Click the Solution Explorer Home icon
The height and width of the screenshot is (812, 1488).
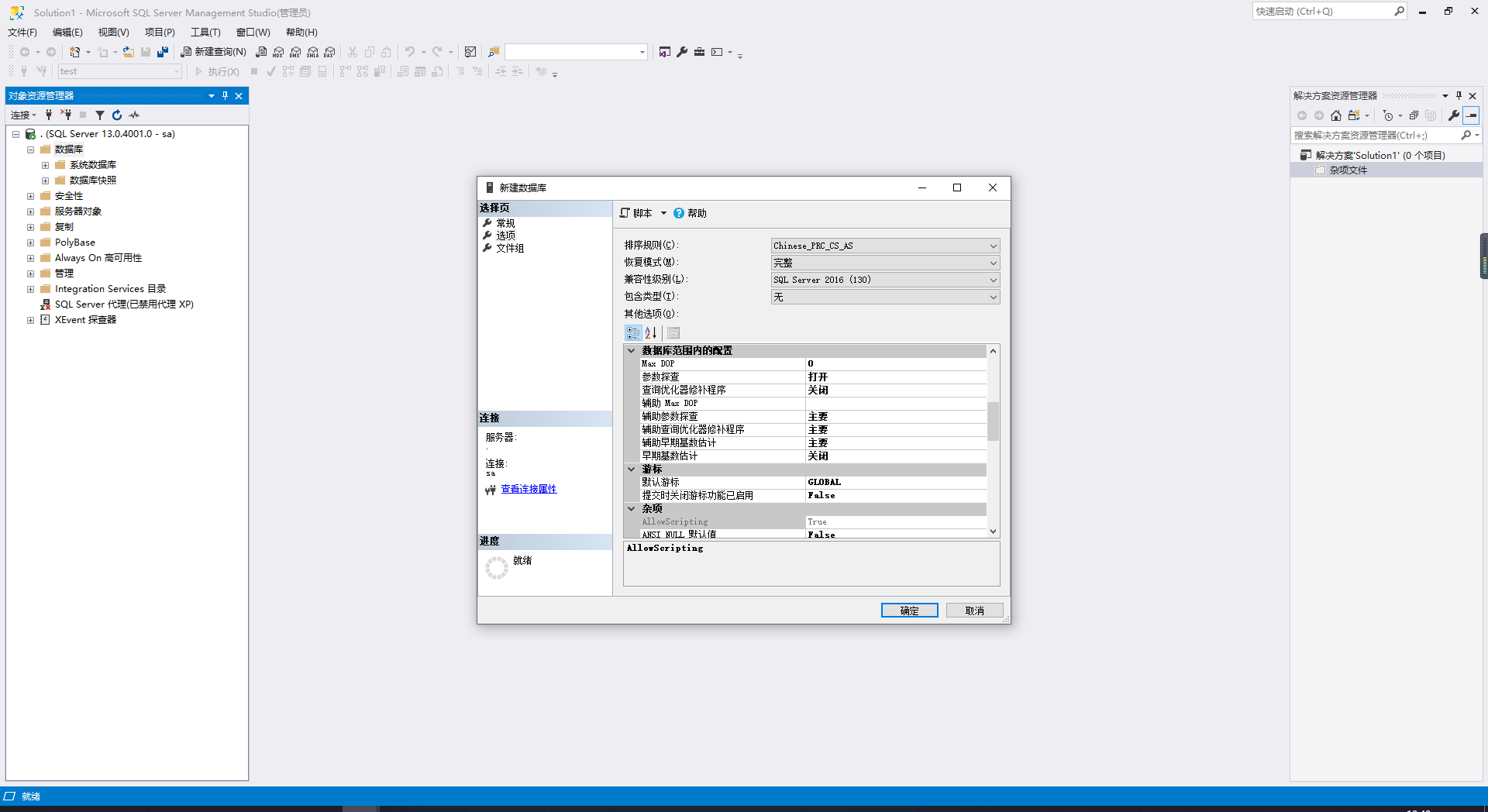pos(1336,115)
